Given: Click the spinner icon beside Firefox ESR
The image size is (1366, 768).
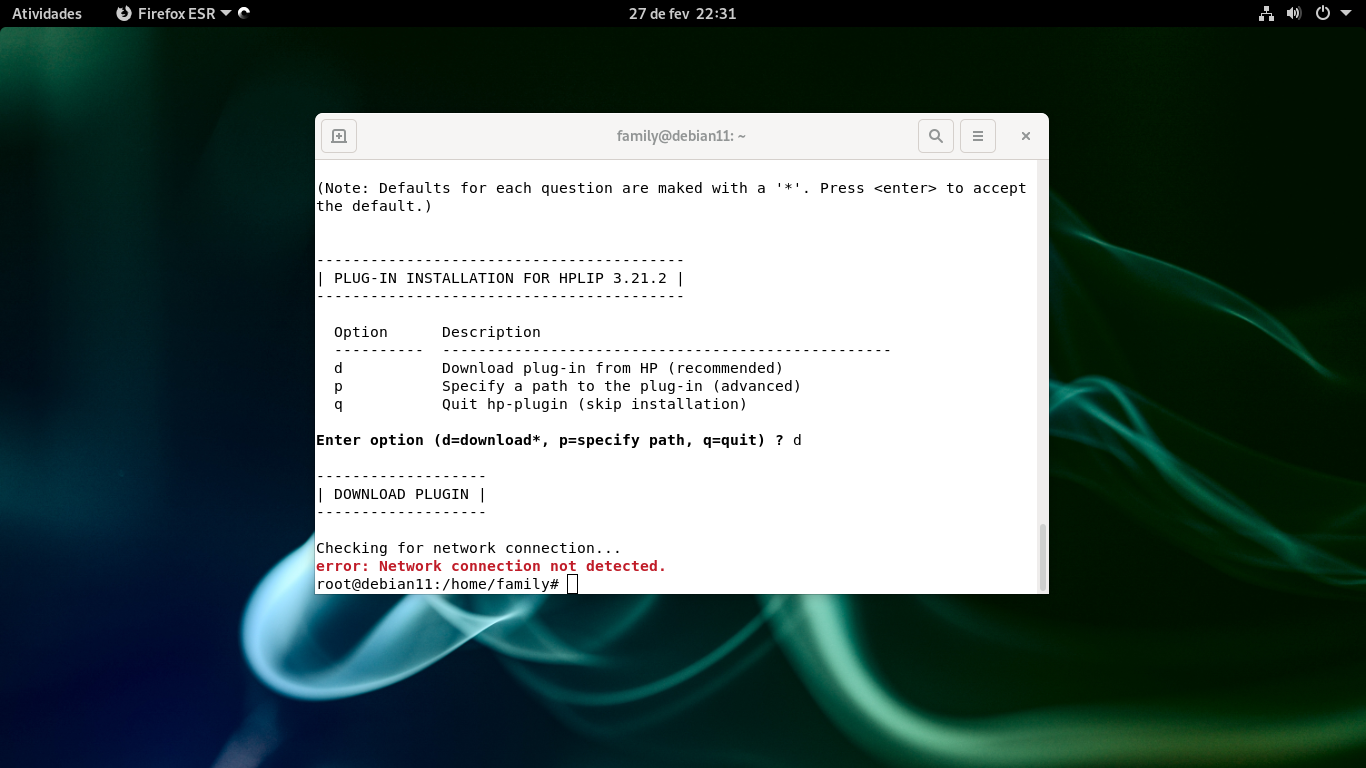Looking at the screenshot, I should [x=245, y=14].
